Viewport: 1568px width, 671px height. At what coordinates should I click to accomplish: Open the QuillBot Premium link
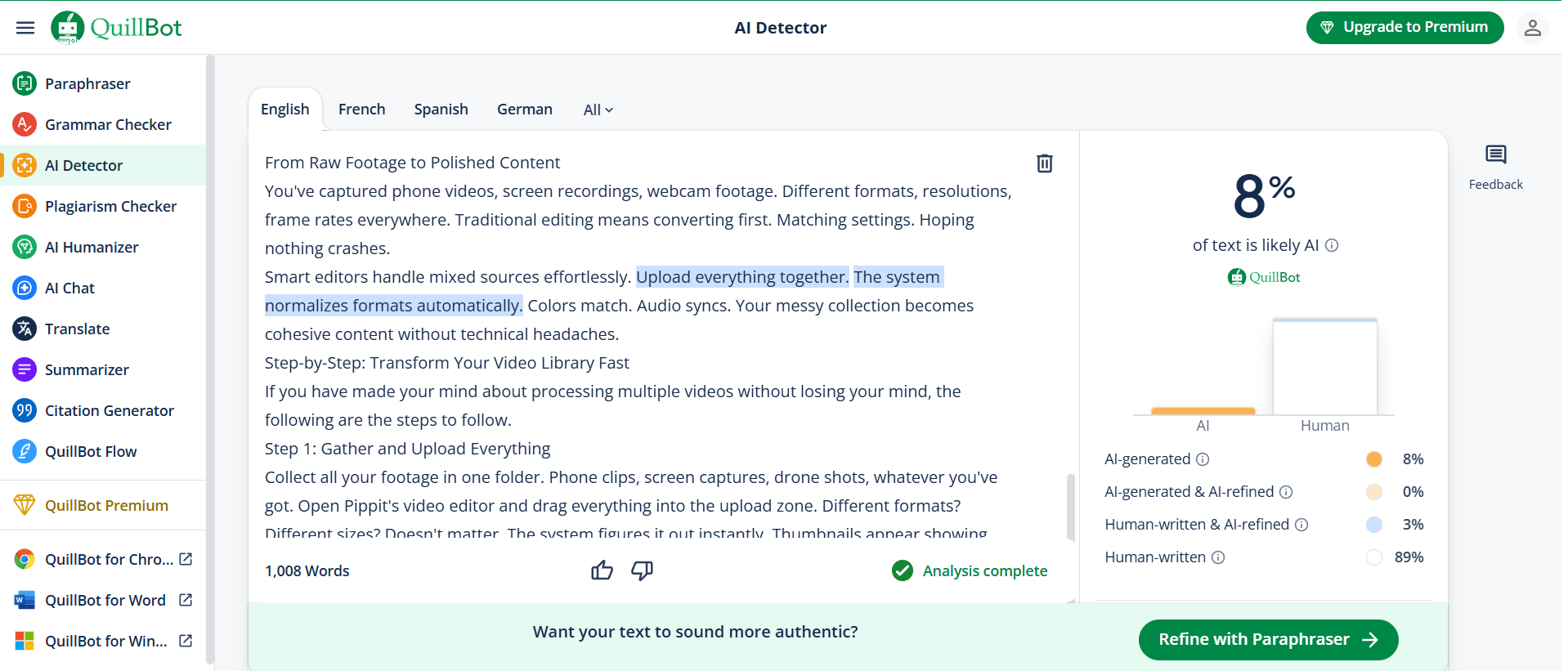tap(106, 505)
